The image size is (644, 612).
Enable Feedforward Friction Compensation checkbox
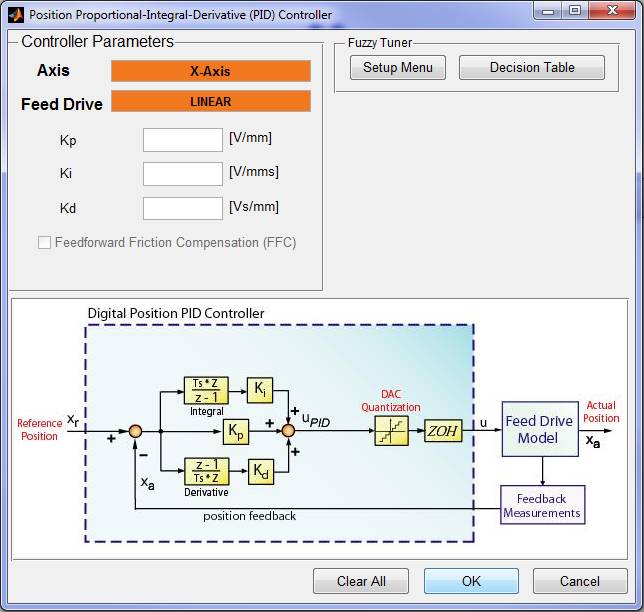pos(44,242)
